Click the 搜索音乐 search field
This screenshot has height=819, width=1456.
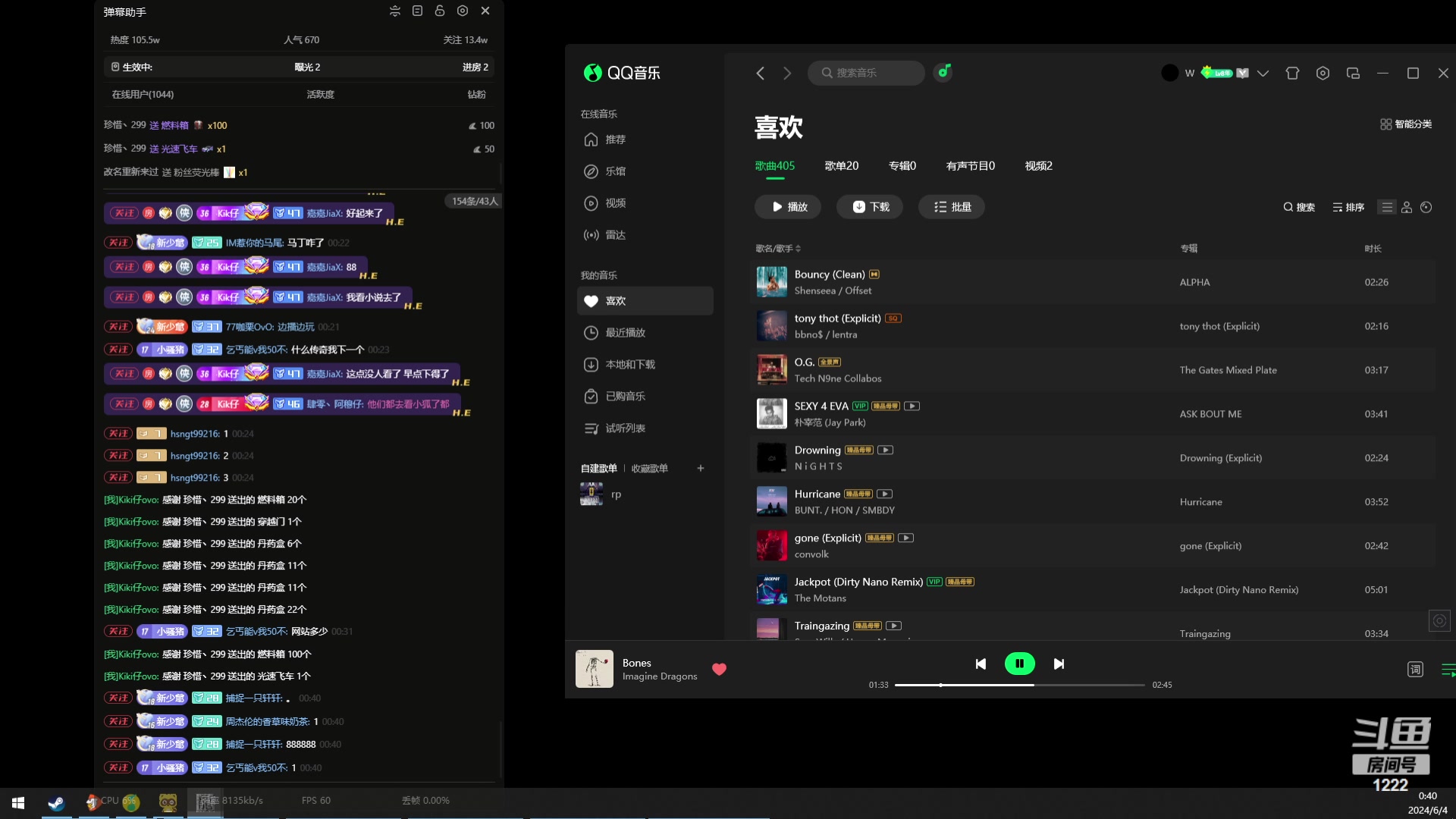[866, 73]
